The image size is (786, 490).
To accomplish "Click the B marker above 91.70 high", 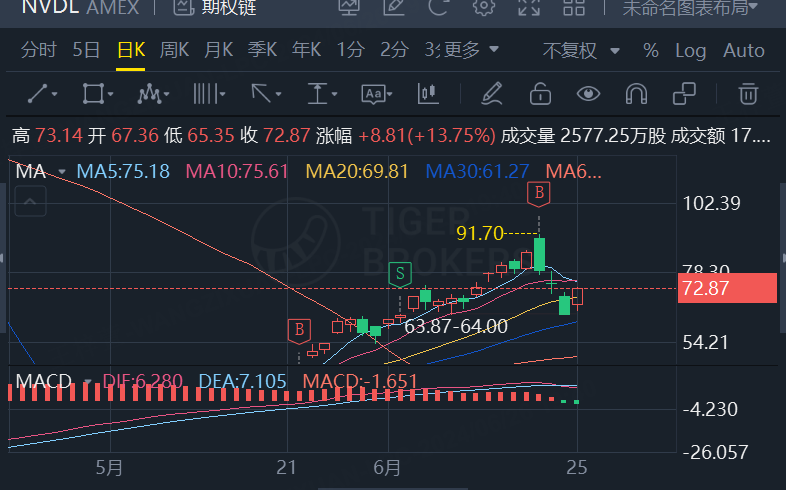I will (539, 194).
